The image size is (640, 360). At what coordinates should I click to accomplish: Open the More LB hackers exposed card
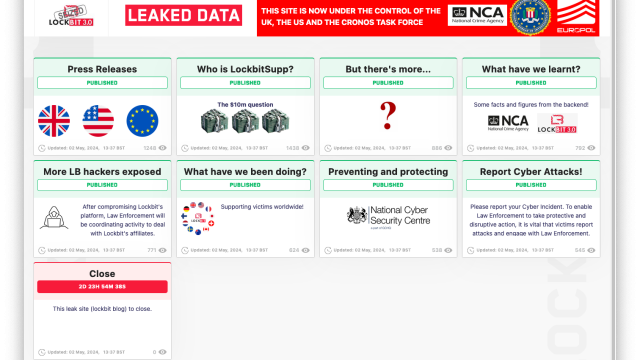(x=102, y=171)
